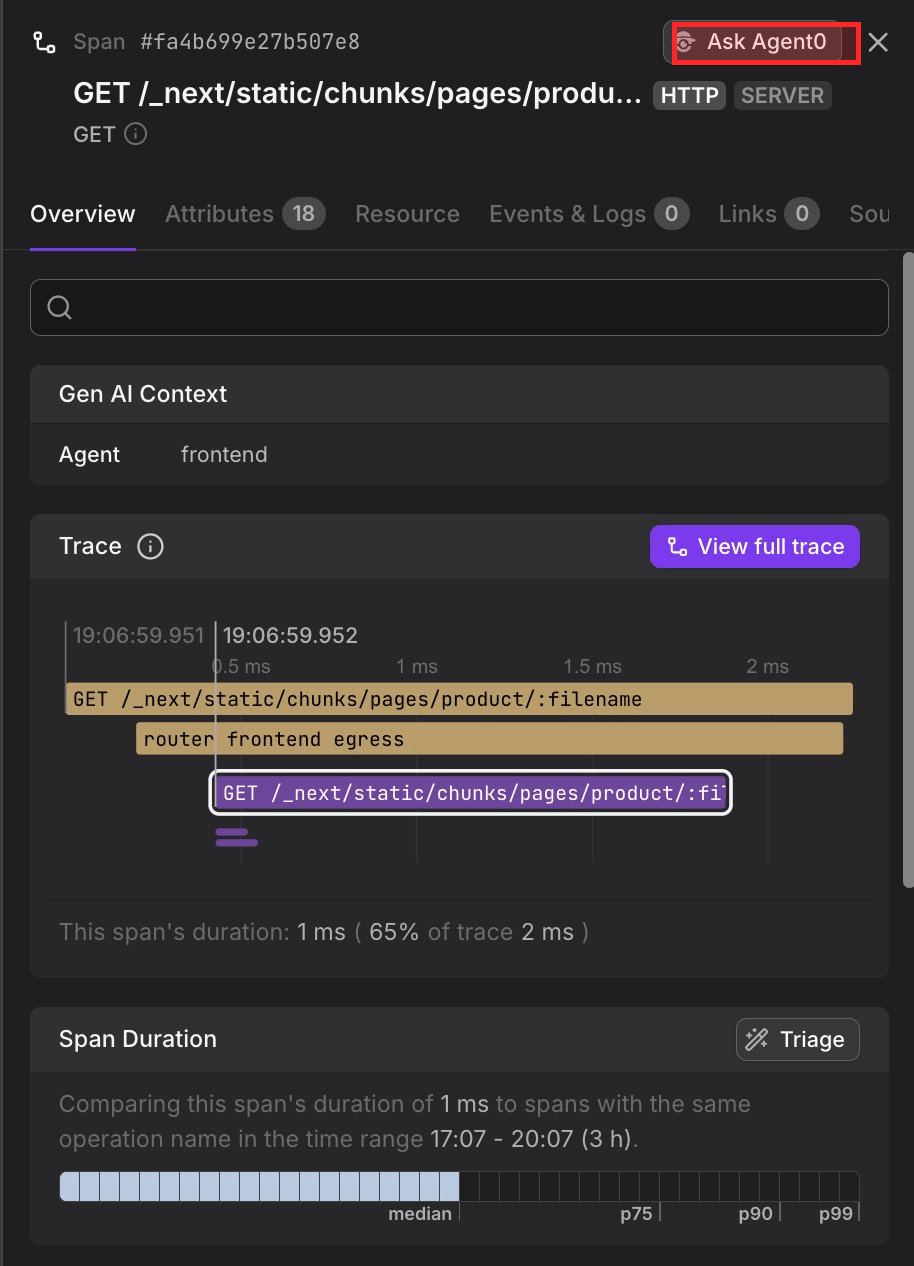Open the partially visible Sou tab
This screenshot has height=1266, width=914.
869,214
